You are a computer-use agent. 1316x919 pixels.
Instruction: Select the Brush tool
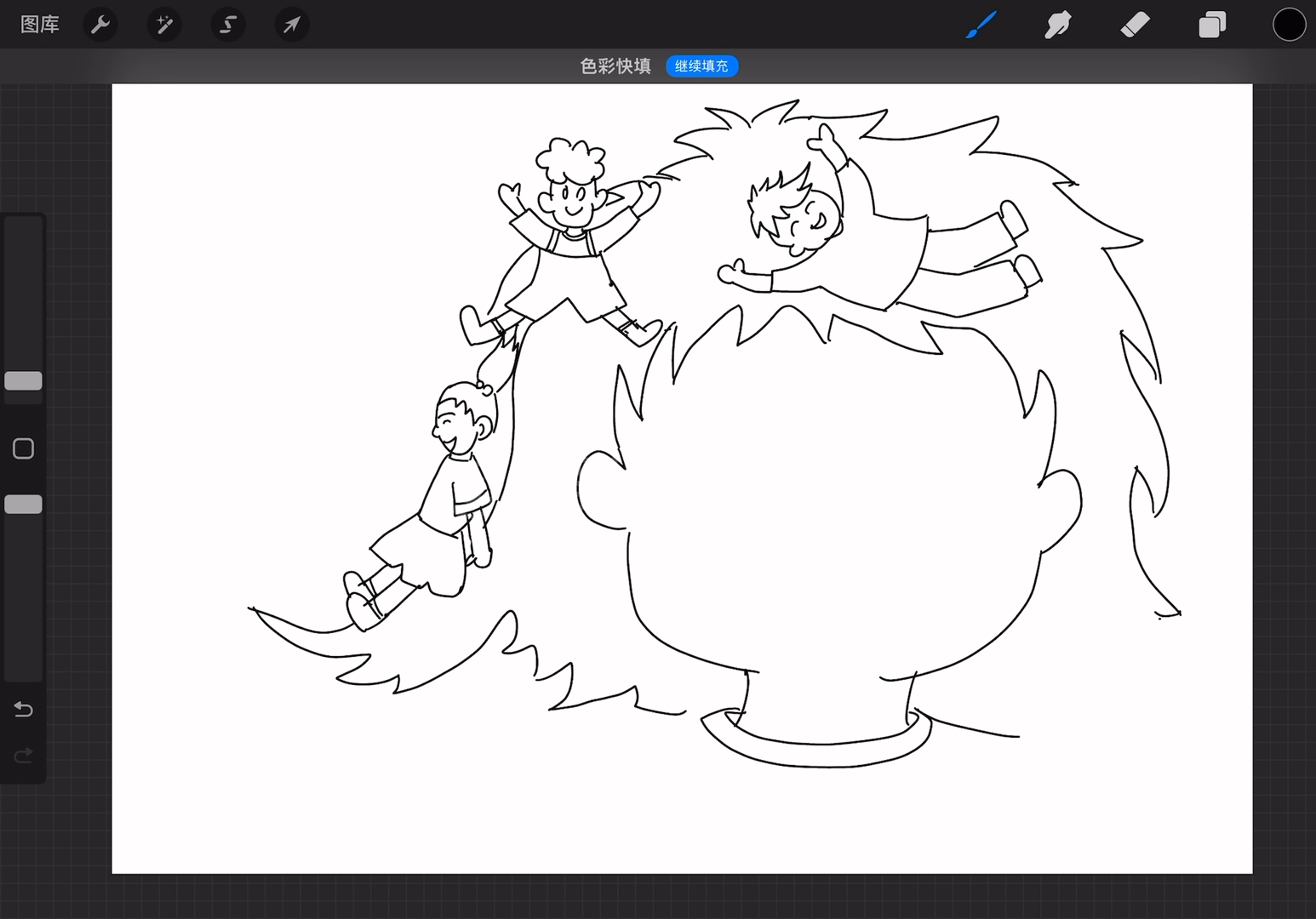click(981, 25)
